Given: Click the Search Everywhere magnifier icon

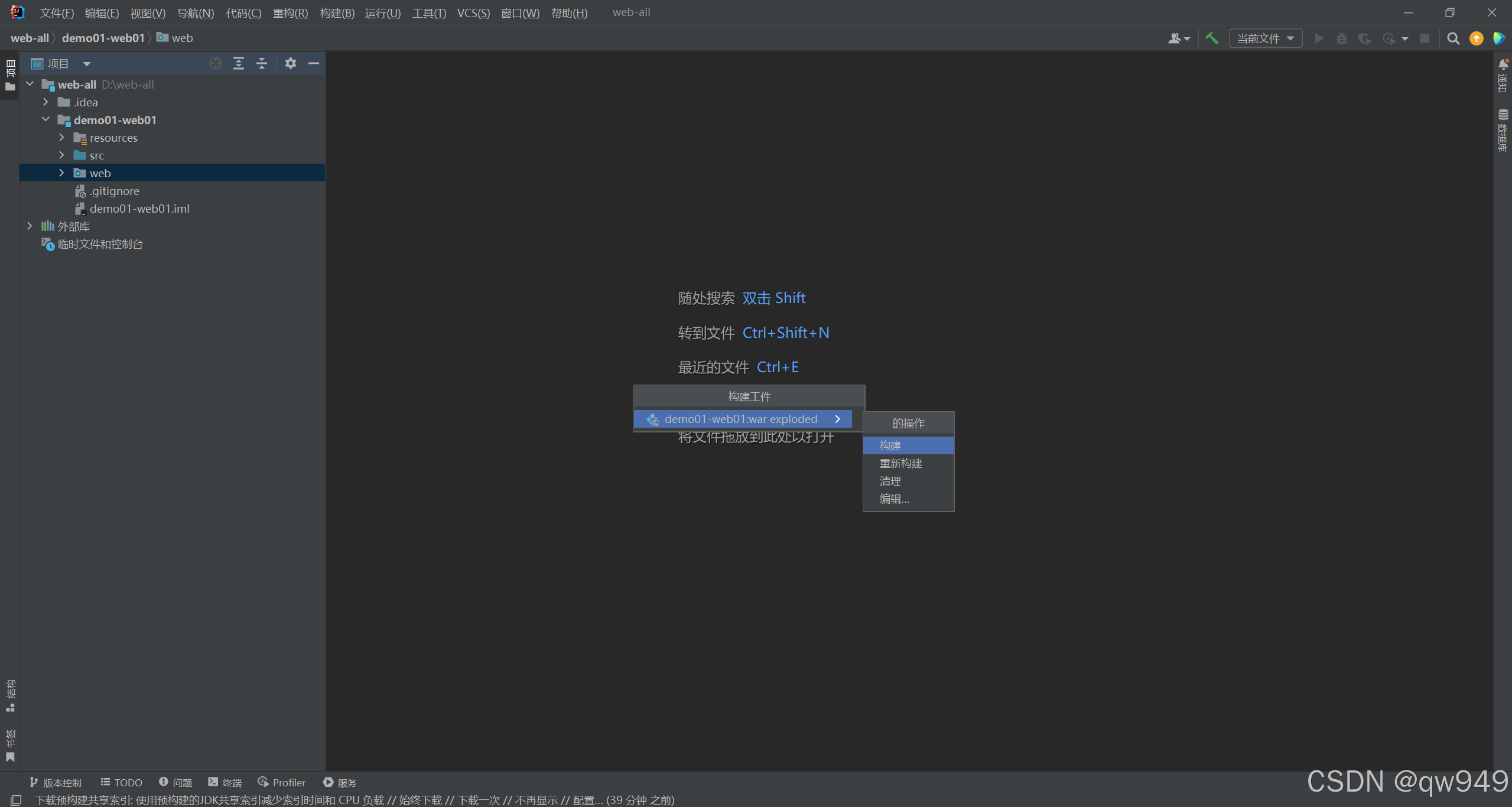Looking at the screenshot, I should (x=1453, y=38).
